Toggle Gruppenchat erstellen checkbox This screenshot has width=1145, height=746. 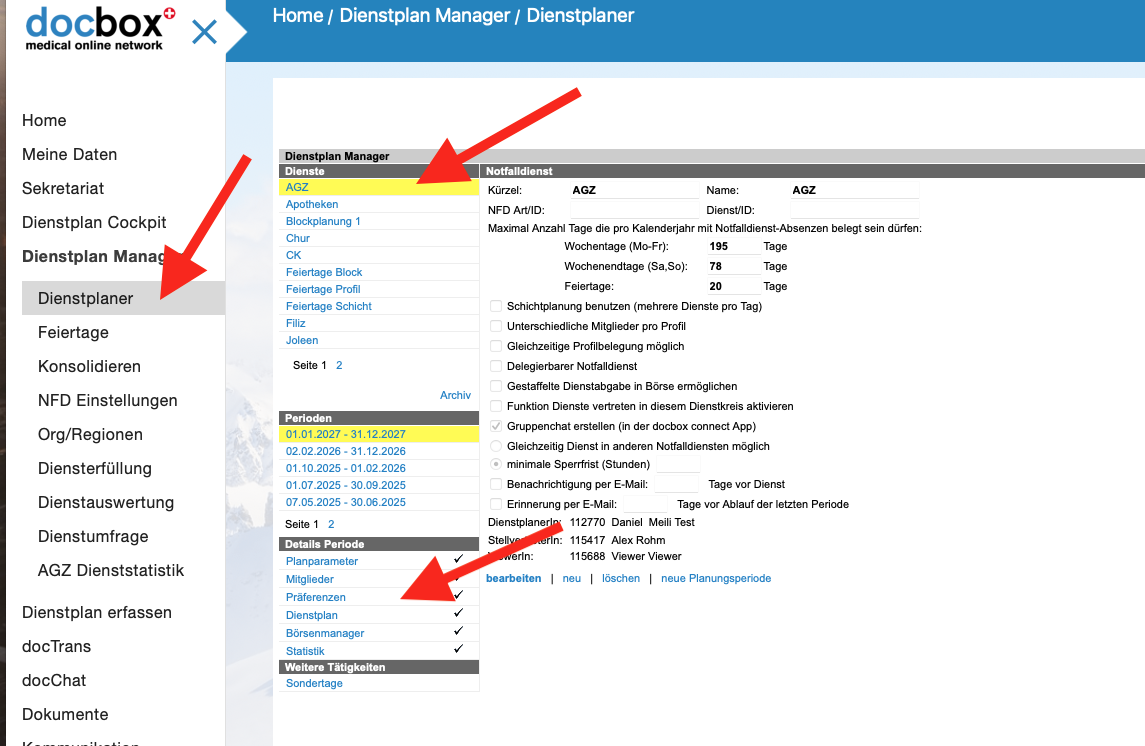[497, 426]
